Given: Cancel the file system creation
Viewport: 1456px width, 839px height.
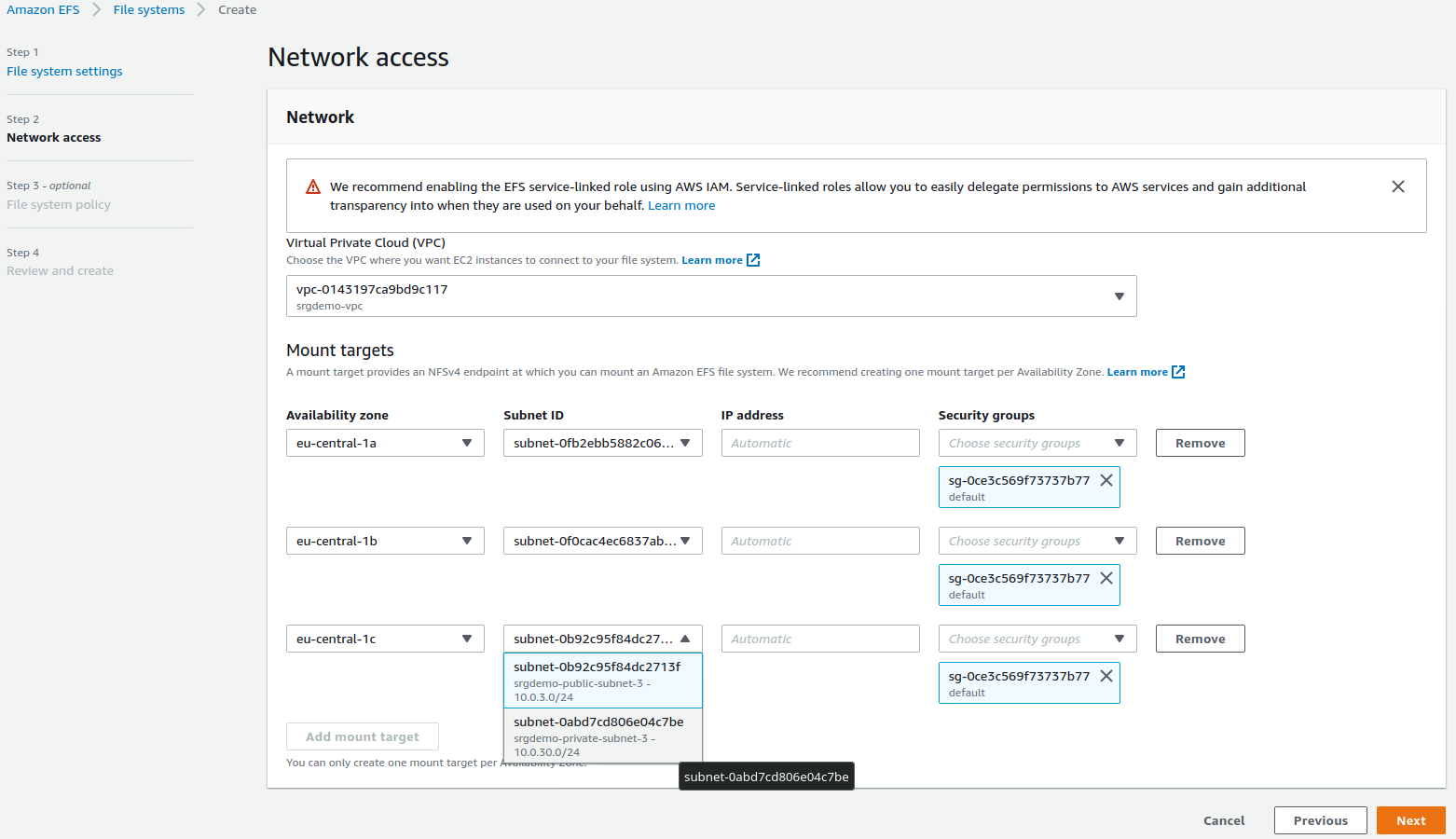Looking at the screenshot, I should pos(1223,820).
